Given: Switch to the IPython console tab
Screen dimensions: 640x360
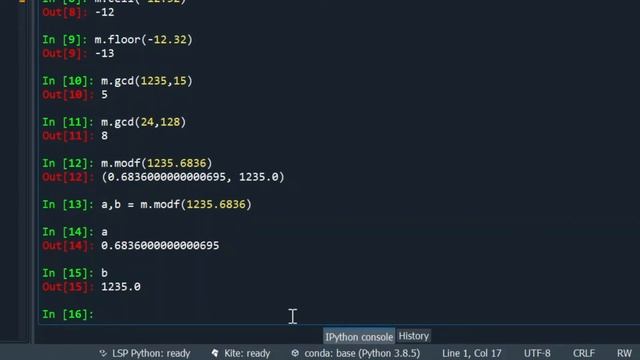Looking at the screenshot, I should coord(359,336).
